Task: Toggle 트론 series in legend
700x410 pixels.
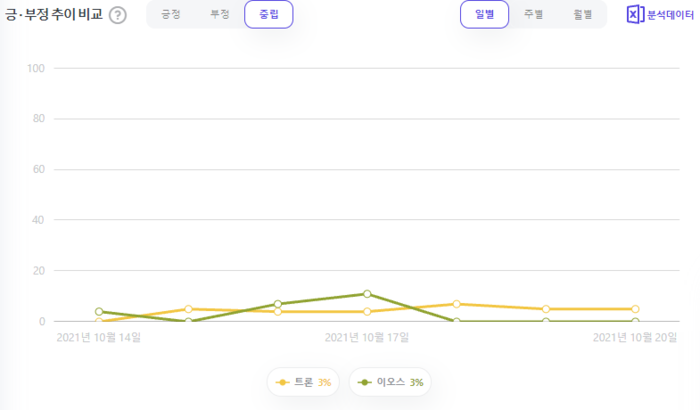Action: click(x=303, y=382)
